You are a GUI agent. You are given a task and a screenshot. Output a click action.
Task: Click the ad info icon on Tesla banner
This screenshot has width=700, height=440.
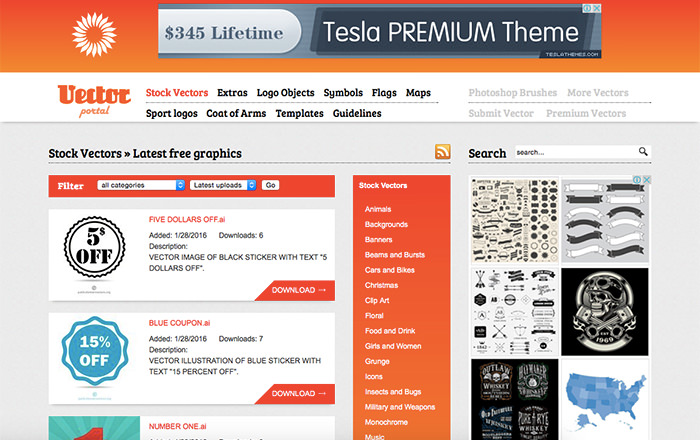[x=588, y=8]
